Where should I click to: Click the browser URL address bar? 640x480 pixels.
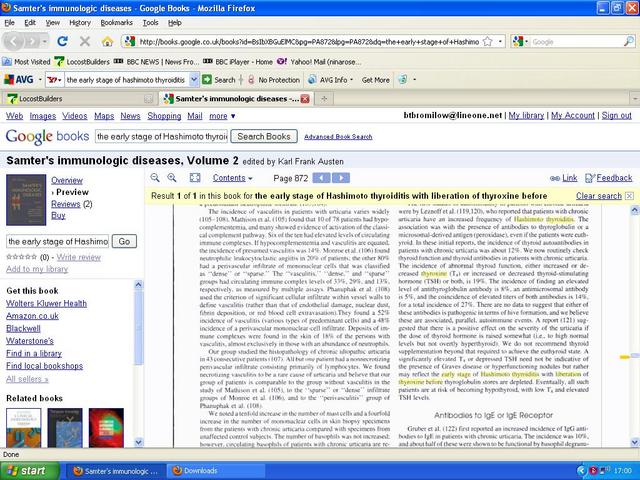(309, 42)
